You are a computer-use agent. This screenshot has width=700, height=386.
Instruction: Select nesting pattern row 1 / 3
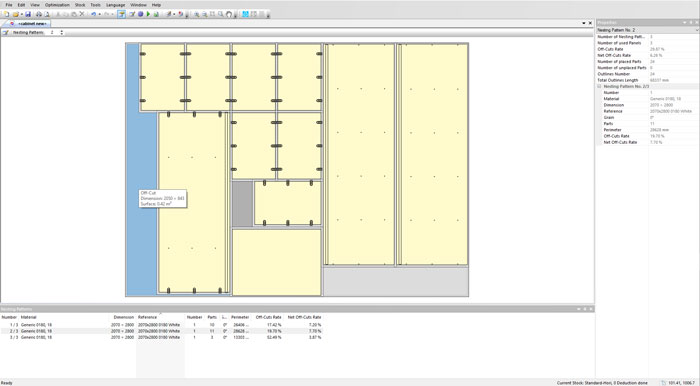(161, 325)
